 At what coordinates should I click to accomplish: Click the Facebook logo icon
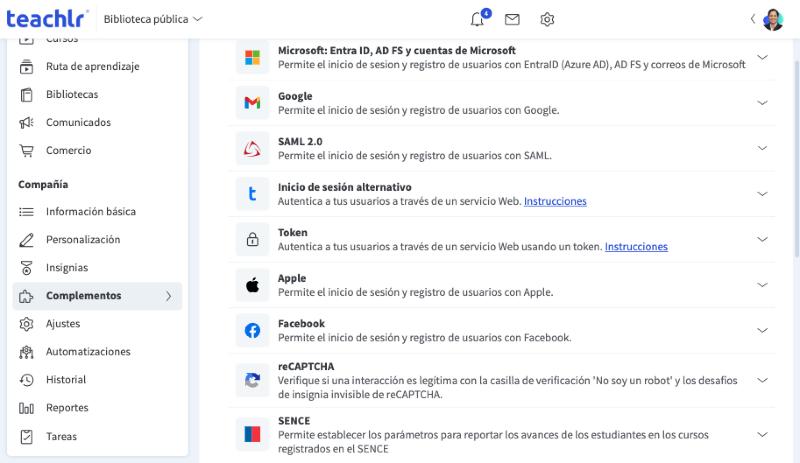(x=252, y=330)
